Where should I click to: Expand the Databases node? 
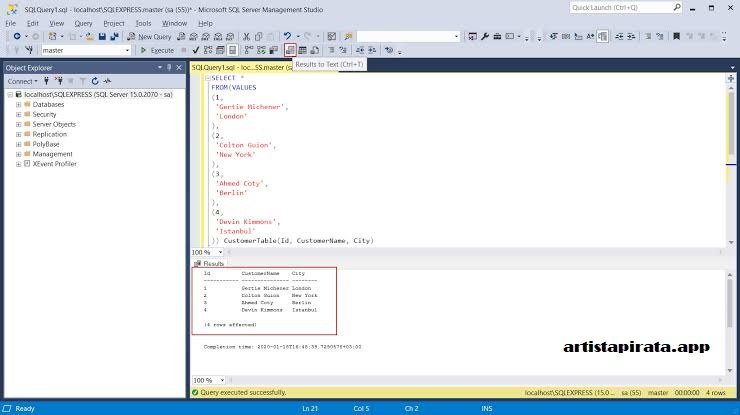pos(18,104)
